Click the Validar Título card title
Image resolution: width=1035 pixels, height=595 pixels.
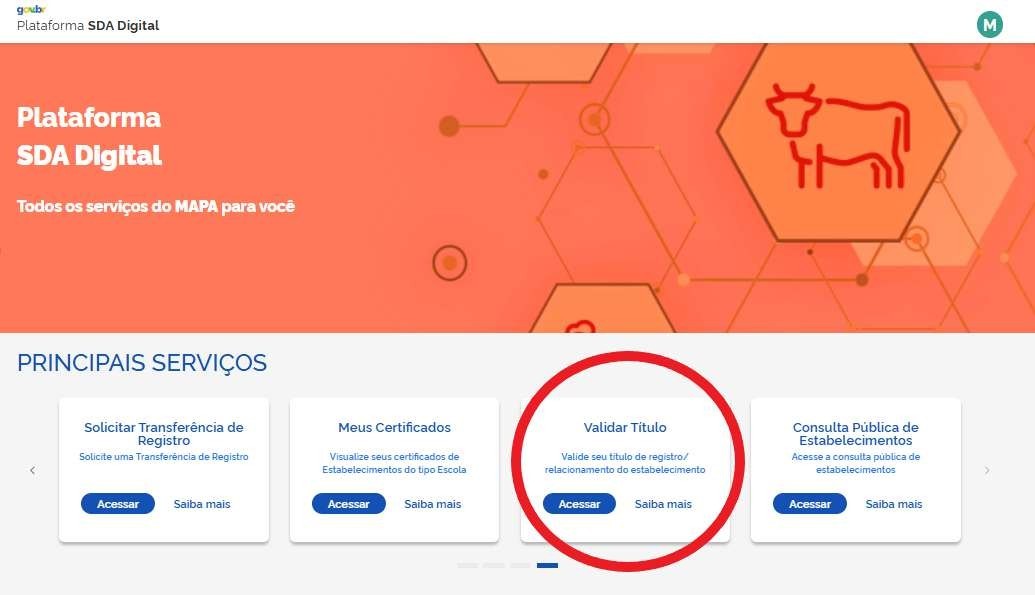point(625,427)
